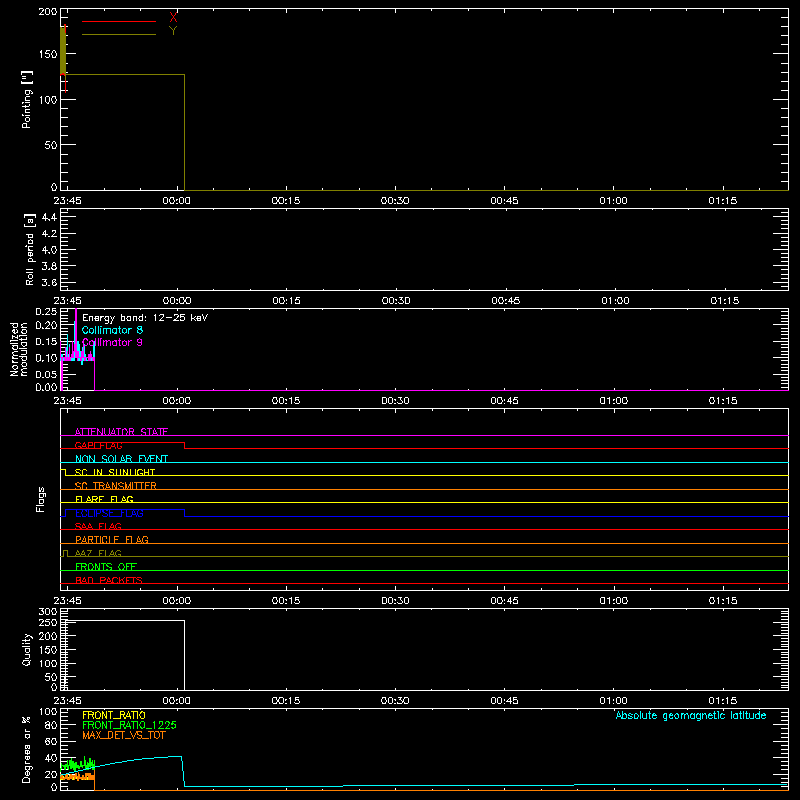Image resolution: width=800 pixels, height=800 pixels.
Task: Click 00:00 time label under Pointing plot
Action: [x=177, y=201]
